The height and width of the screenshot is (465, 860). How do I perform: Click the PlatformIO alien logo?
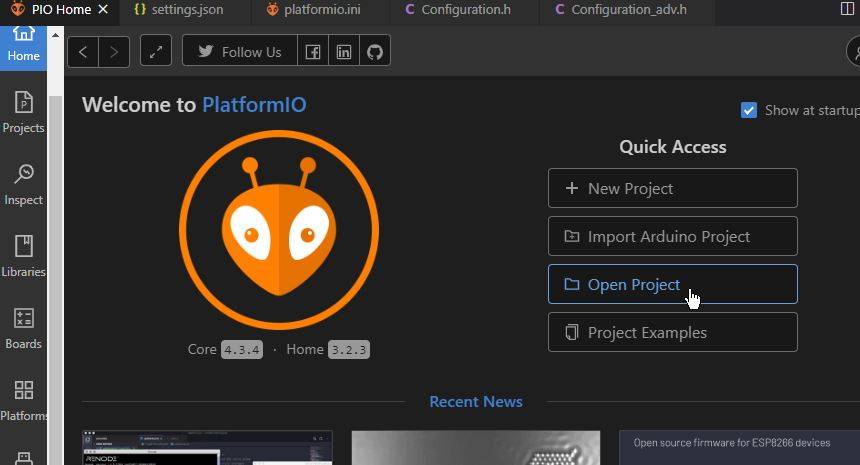(279, 230)
